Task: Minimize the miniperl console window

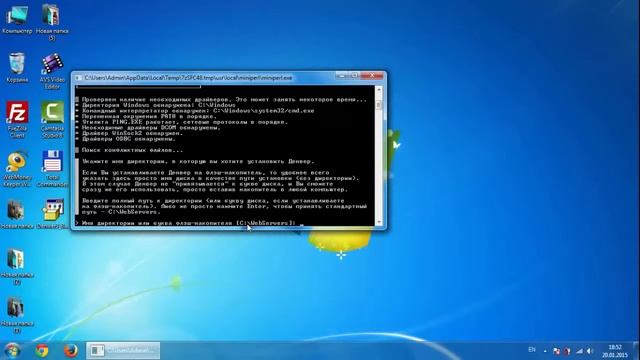Action: pyautogui.click(x=342, y=76)
